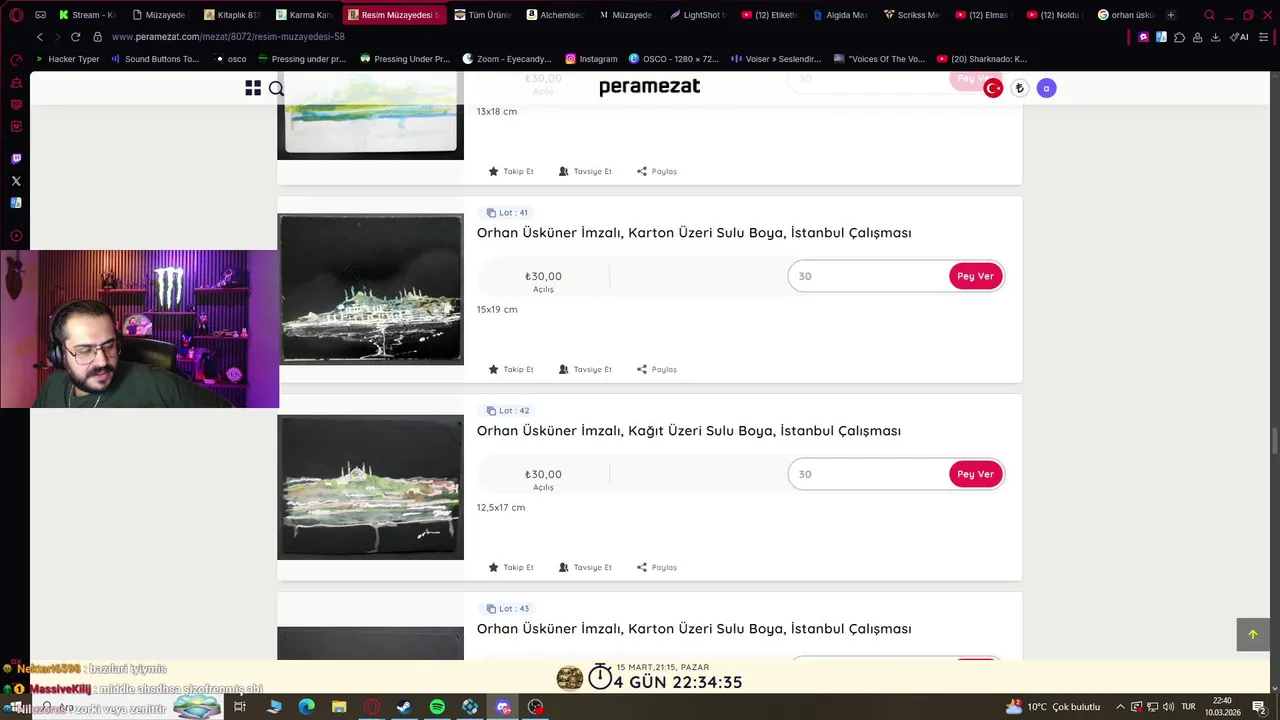
Task: Open Spotify from the taskbar
Action: (x=437, y=707)
